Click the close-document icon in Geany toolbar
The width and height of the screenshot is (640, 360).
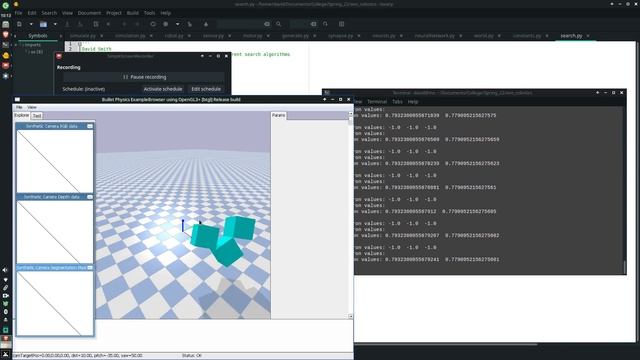(108, 24)
